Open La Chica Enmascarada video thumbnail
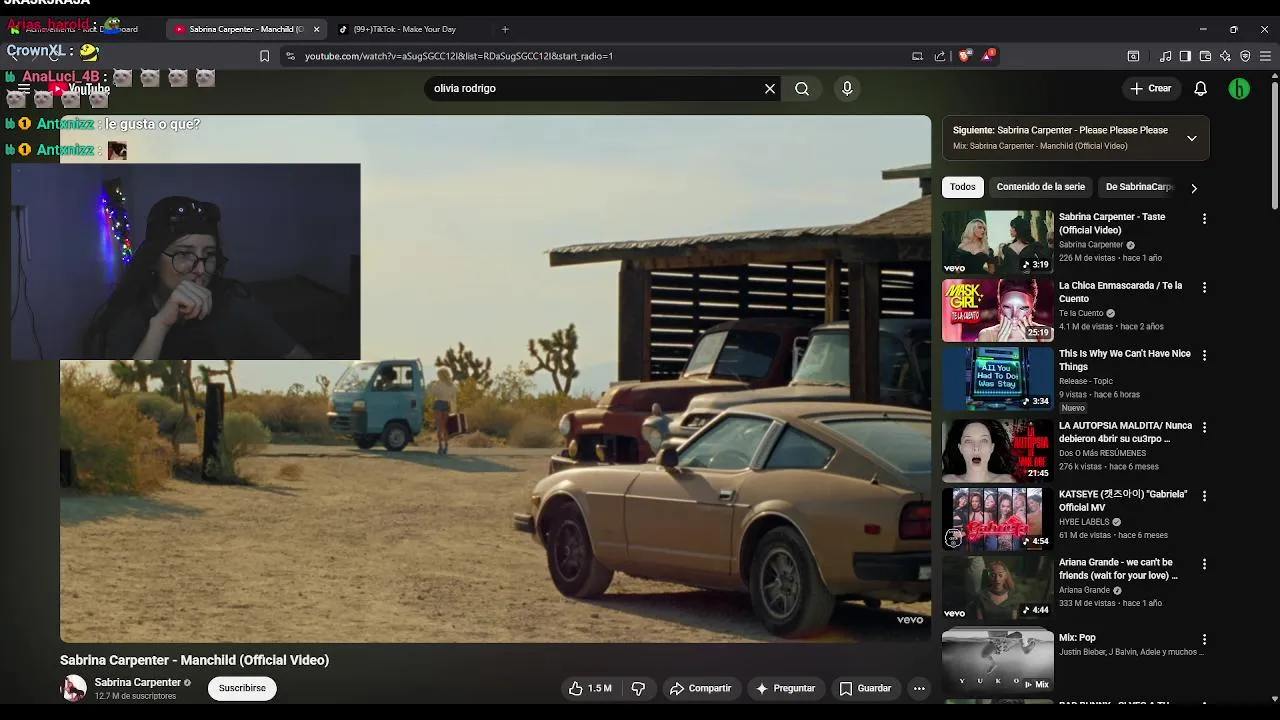 coord(998,310)
